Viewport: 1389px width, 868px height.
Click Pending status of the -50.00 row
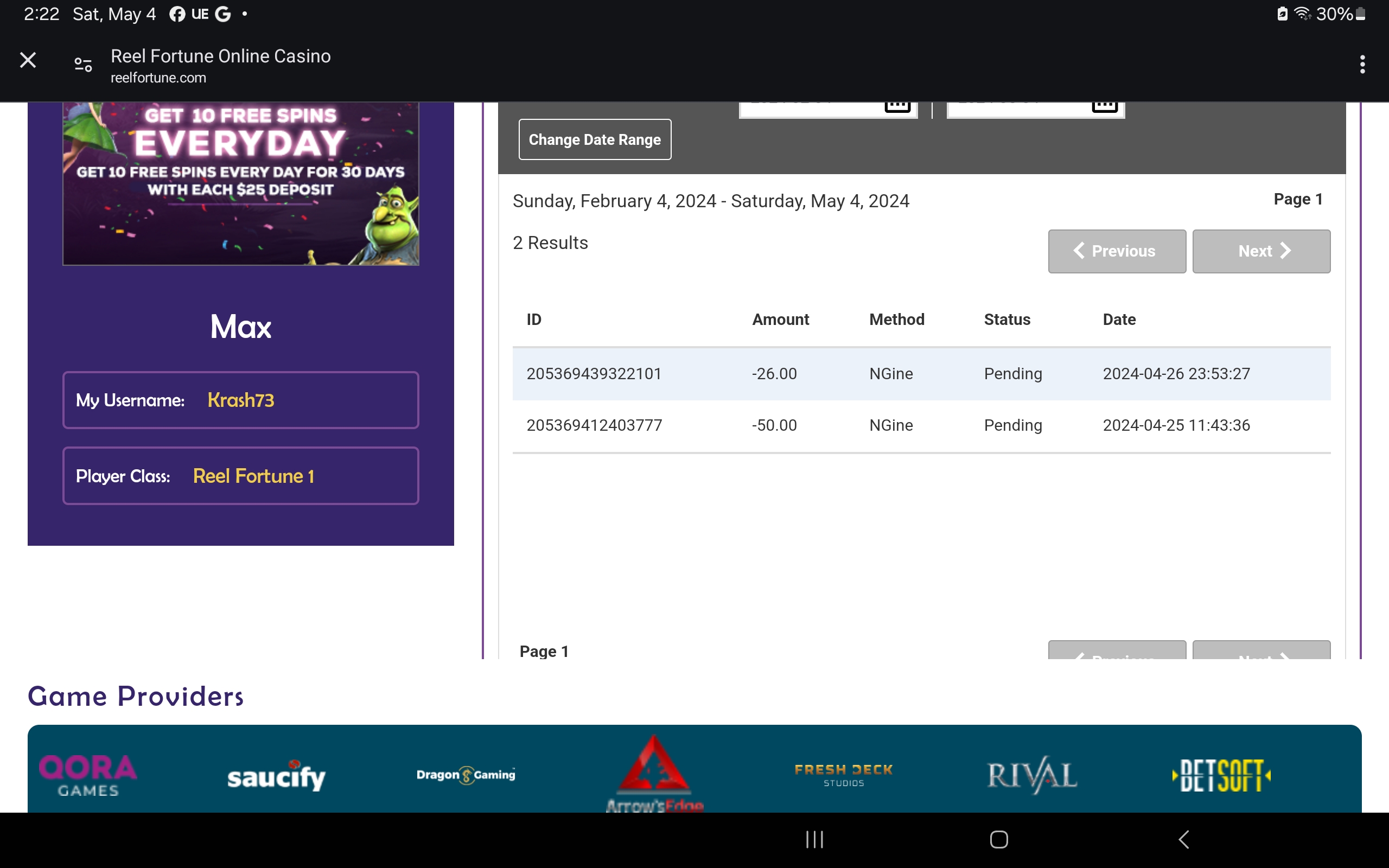point(1013,425)
